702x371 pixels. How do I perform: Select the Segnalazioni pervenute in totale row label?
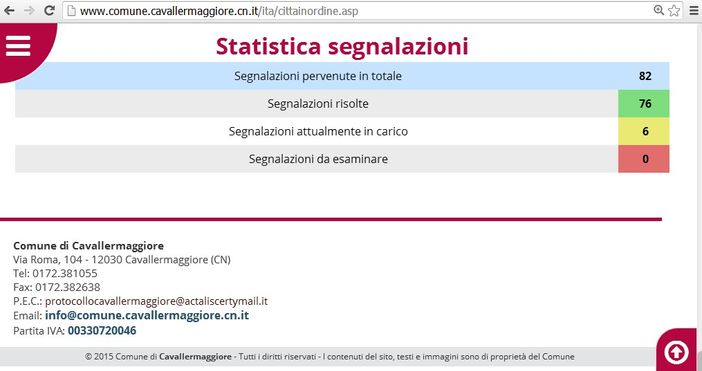318,76
